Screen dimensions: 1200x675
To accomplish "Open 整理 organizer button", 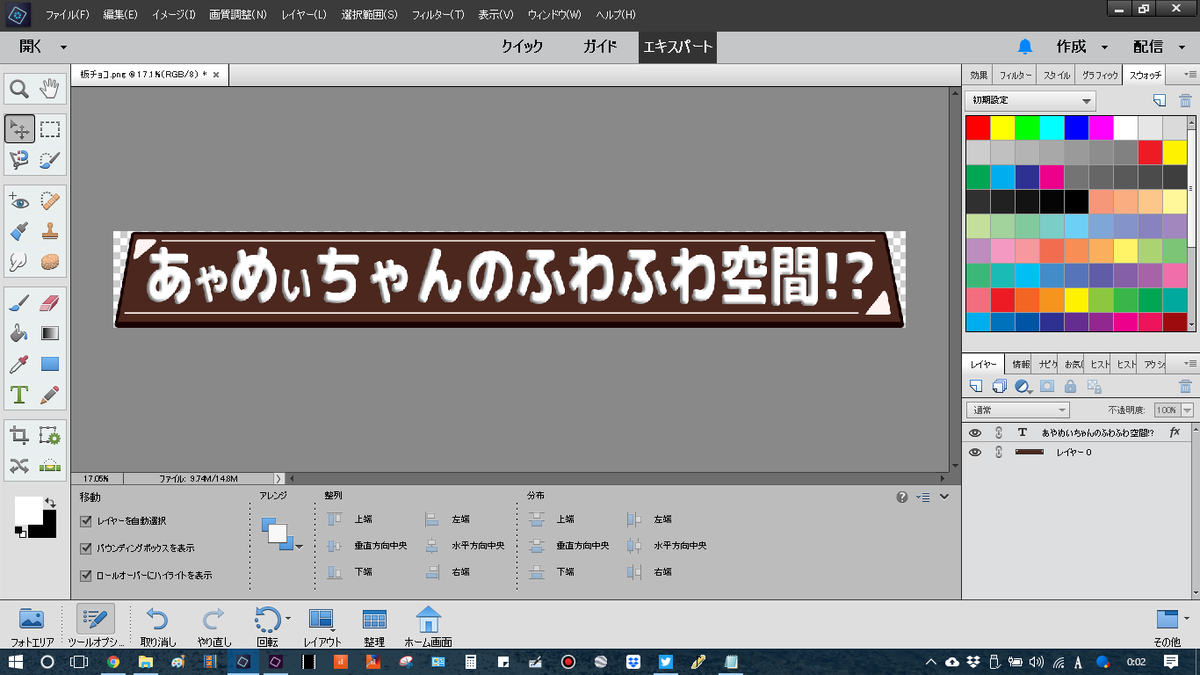I will click(x=374, y=627).
